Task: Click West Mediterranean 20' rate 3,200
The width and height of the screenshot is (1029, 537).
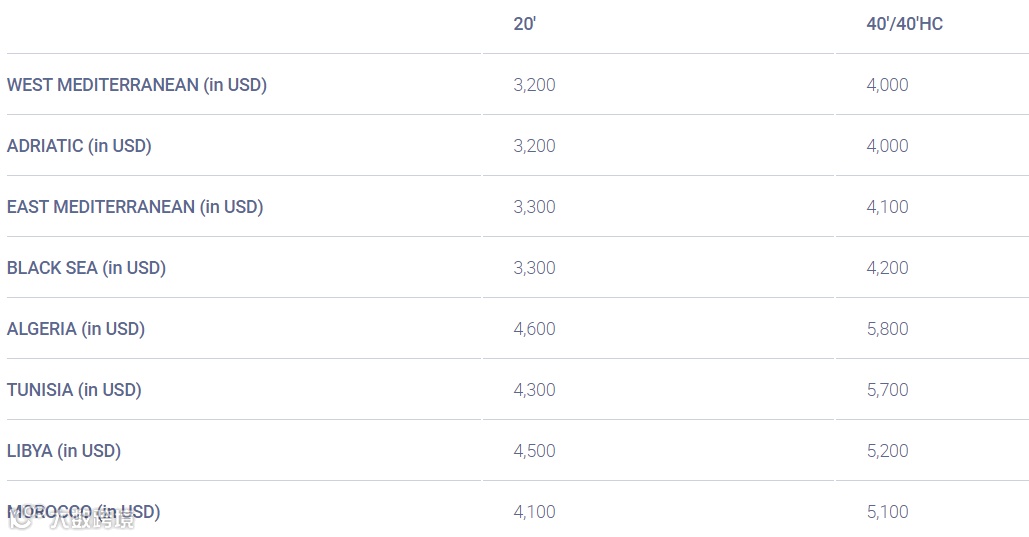Action: [534, 85]
